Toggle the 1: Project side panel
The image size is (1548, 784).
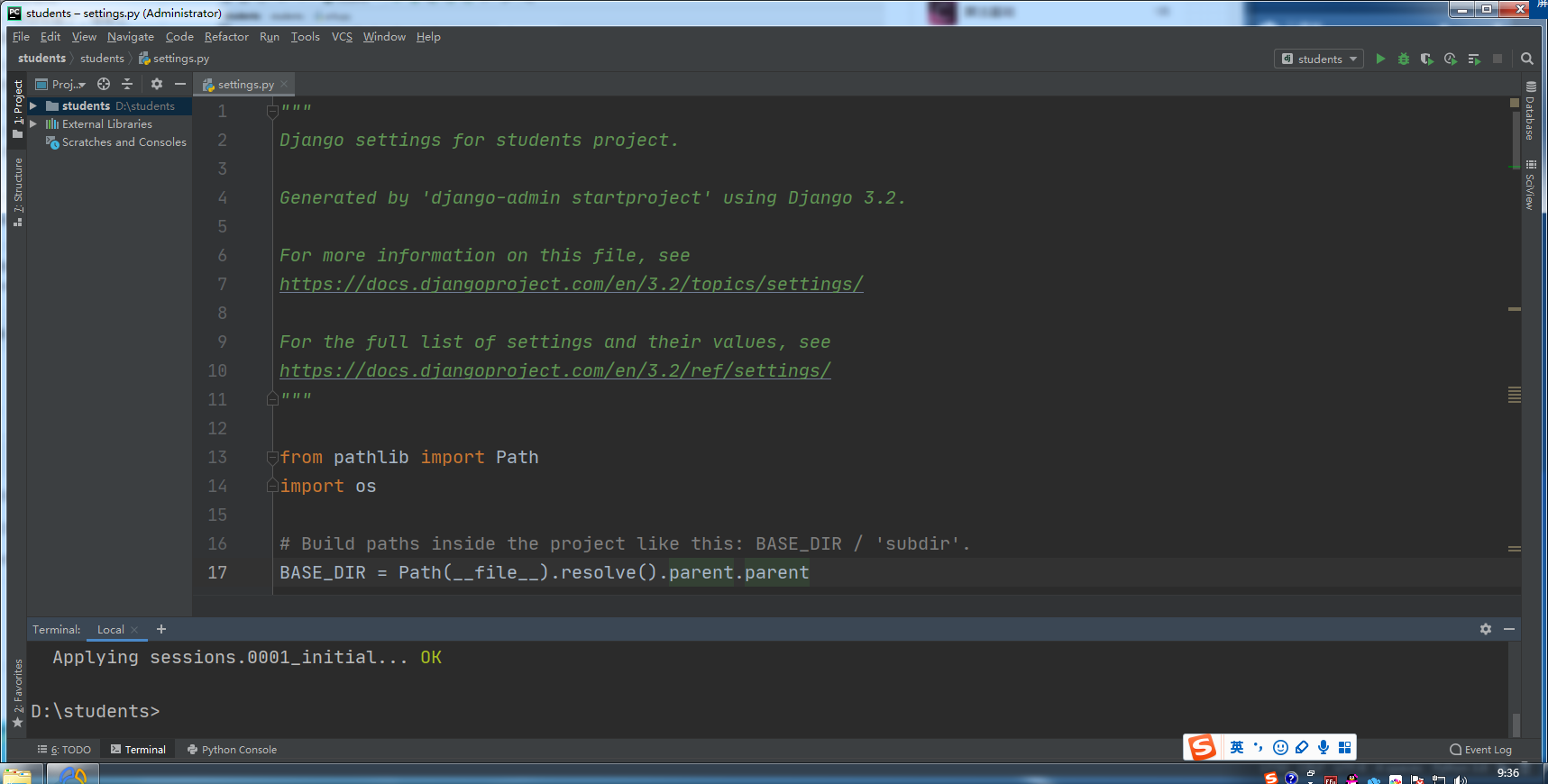[x=17, y=109]
